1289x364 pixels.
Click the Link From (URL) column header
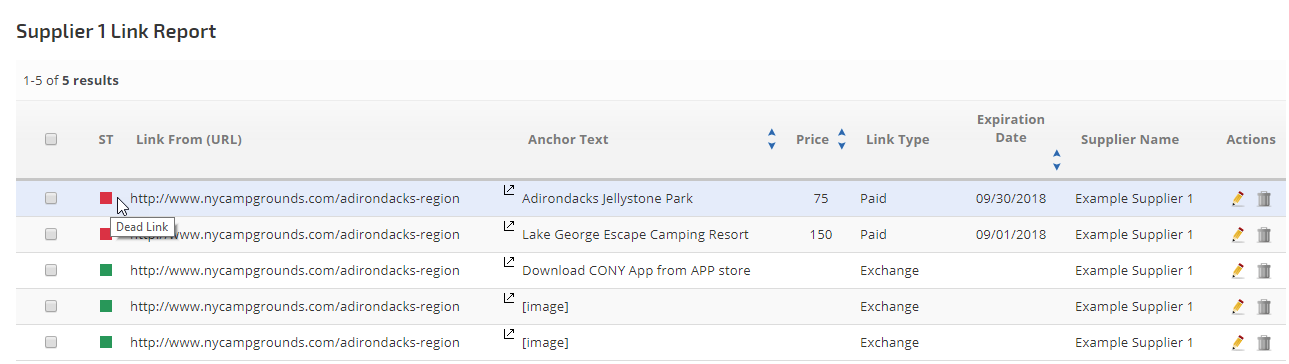tap(189, 140)
